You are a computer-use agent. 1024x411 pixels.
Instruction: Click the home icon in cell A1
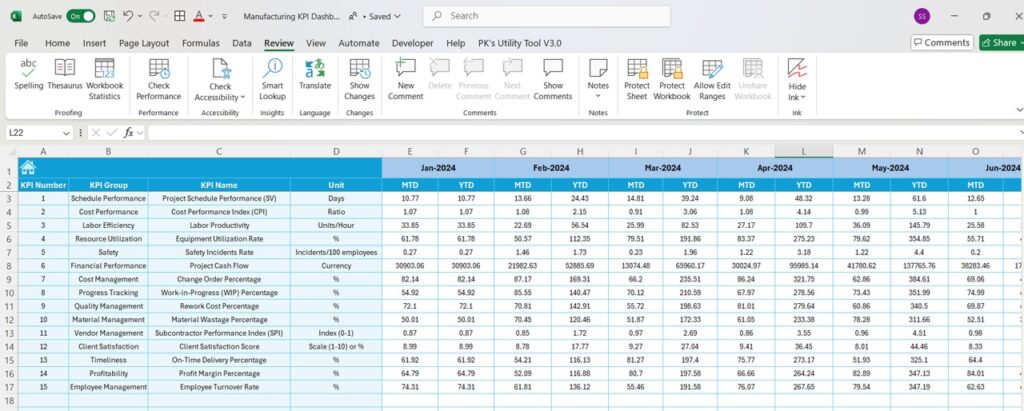tap(27, 167)
